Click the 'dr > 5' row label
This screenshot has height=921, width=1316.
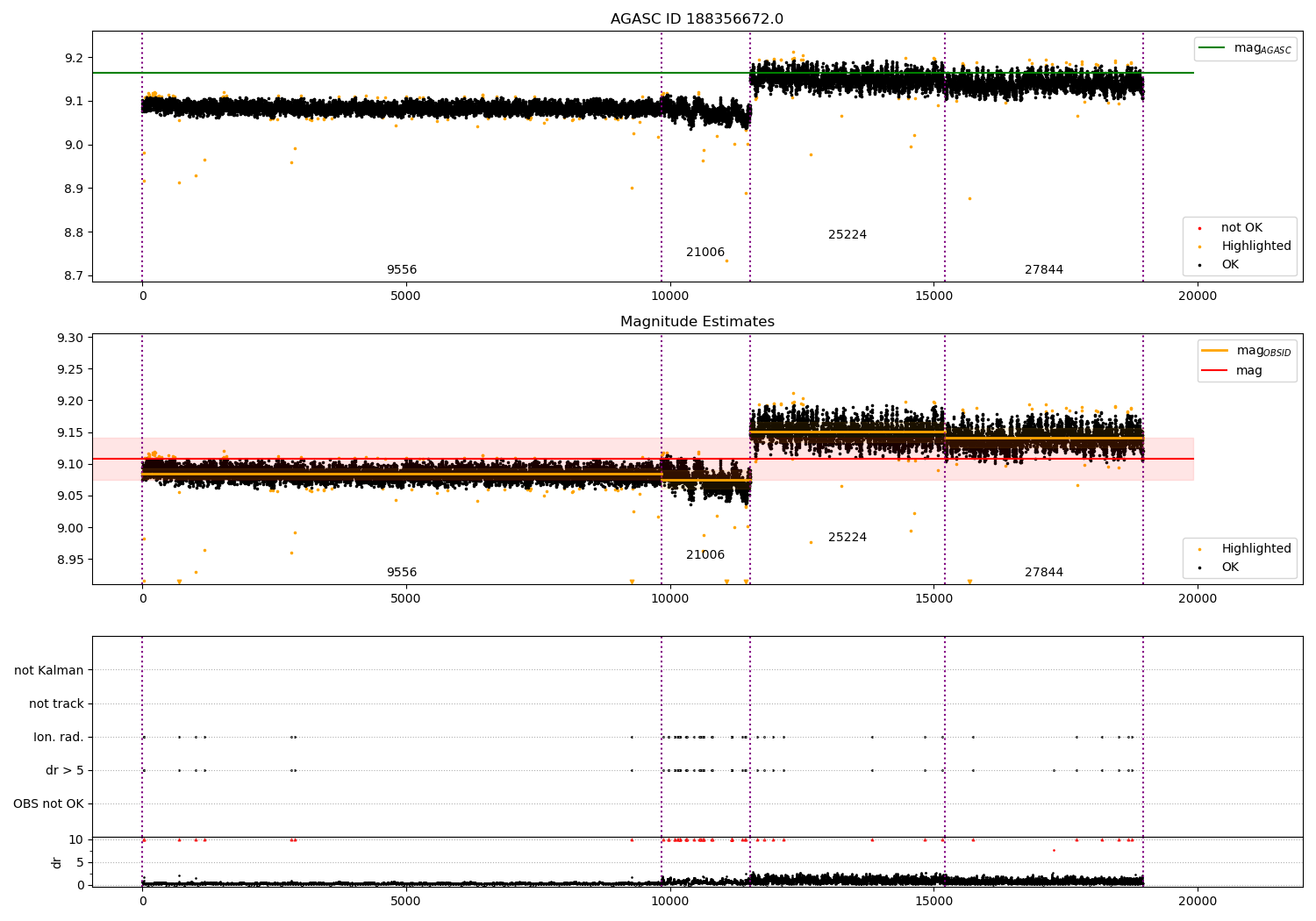(65, 770)
